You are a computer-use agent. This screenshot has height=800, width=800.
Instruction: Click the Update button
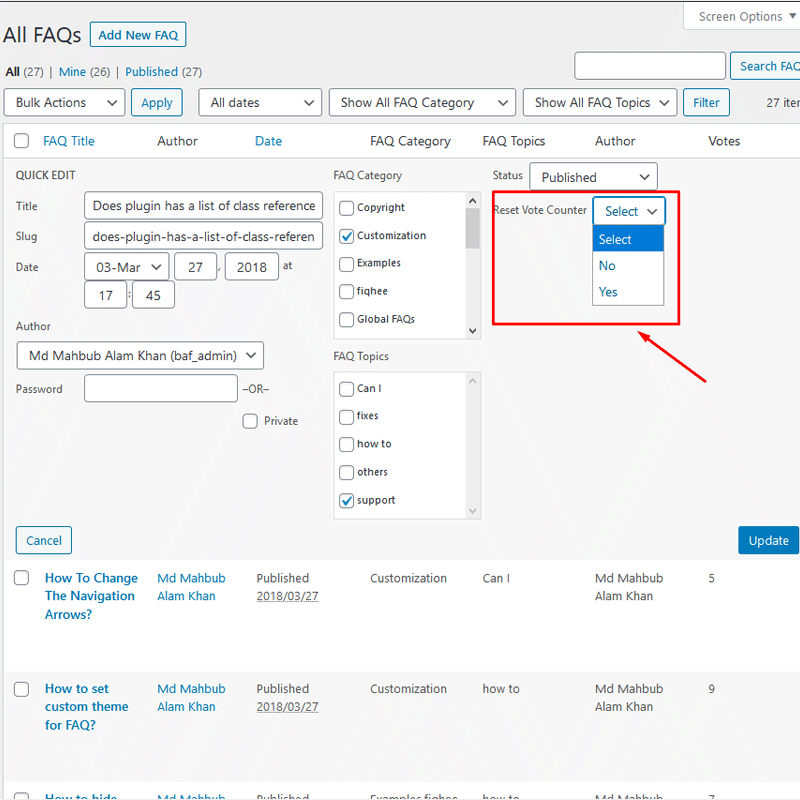click(768, 540)
